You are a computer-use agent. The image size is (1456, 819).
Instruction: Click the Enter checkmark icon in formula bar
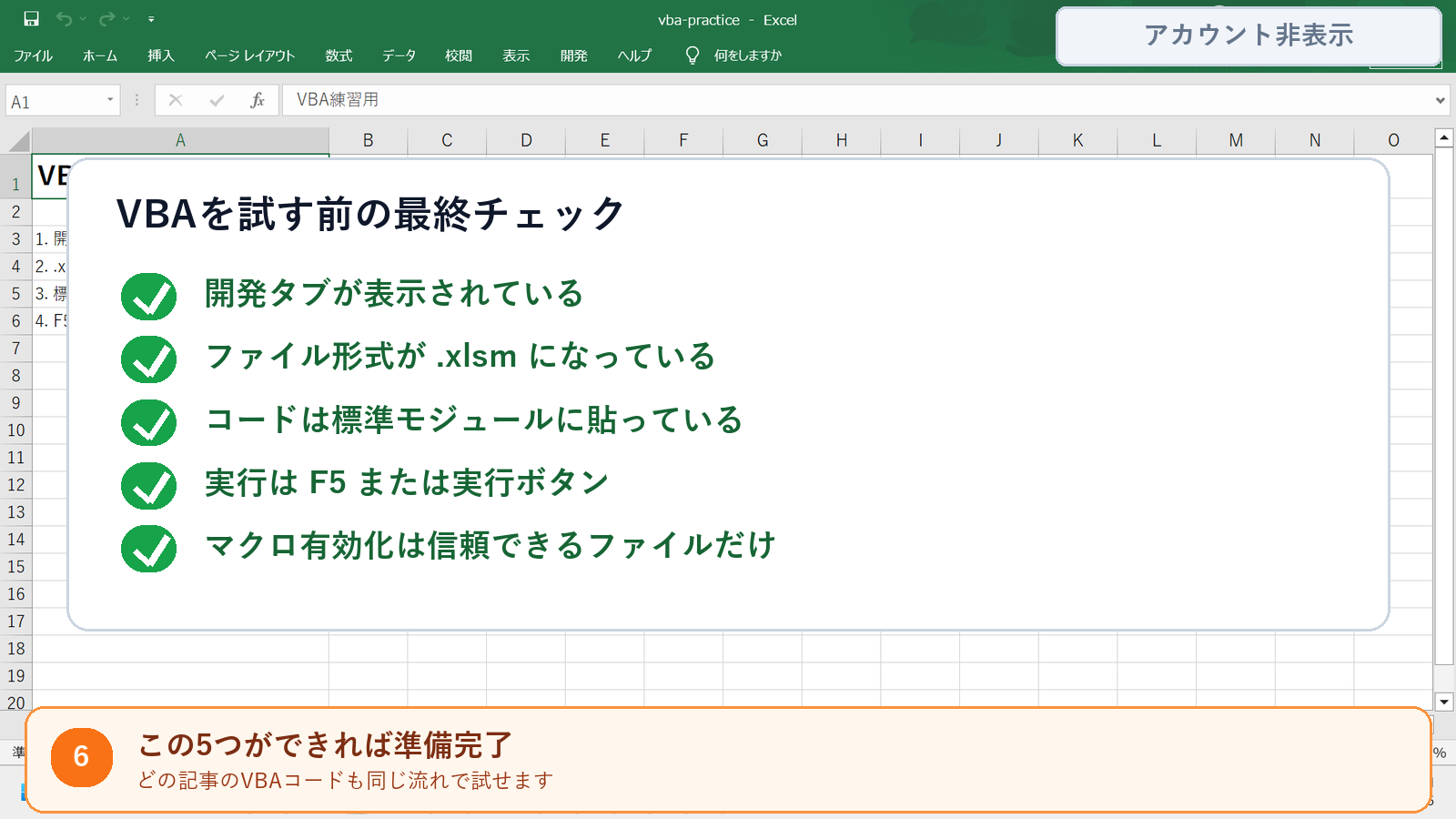[217, 100]
